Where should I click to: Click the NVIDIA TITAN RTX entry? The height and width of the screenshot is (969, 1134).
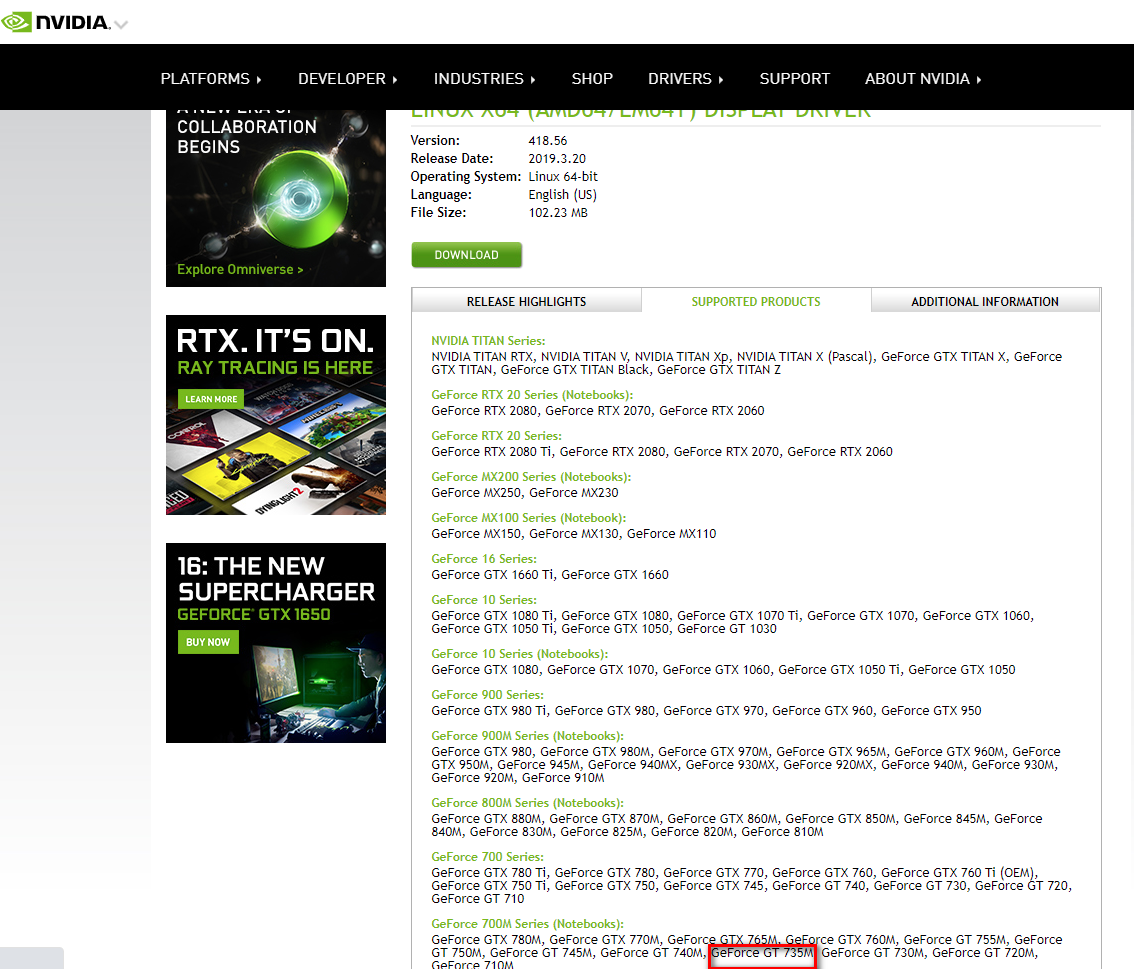point(482,357)
